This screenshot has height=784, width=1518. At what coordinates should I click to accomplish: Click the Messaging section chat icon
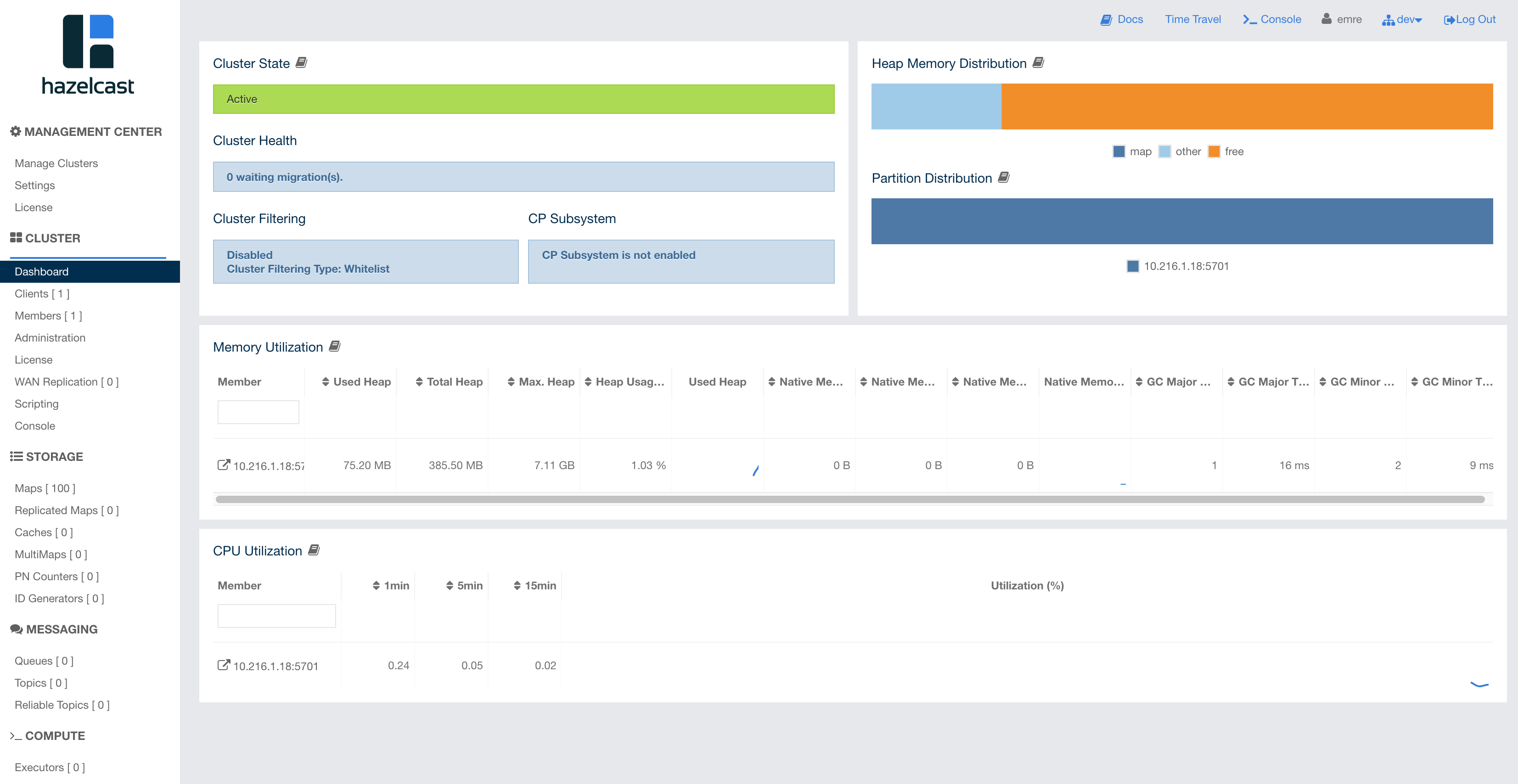point(17,629)
